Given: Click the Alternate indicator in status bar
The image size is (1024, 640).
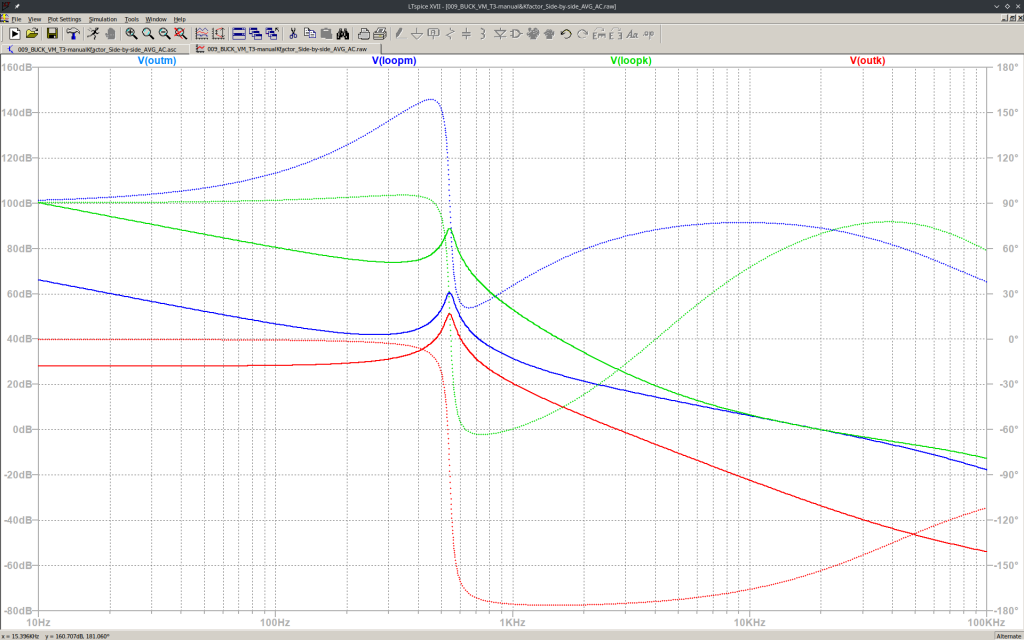Looking at the screenshot, I should pos(1008,635).
